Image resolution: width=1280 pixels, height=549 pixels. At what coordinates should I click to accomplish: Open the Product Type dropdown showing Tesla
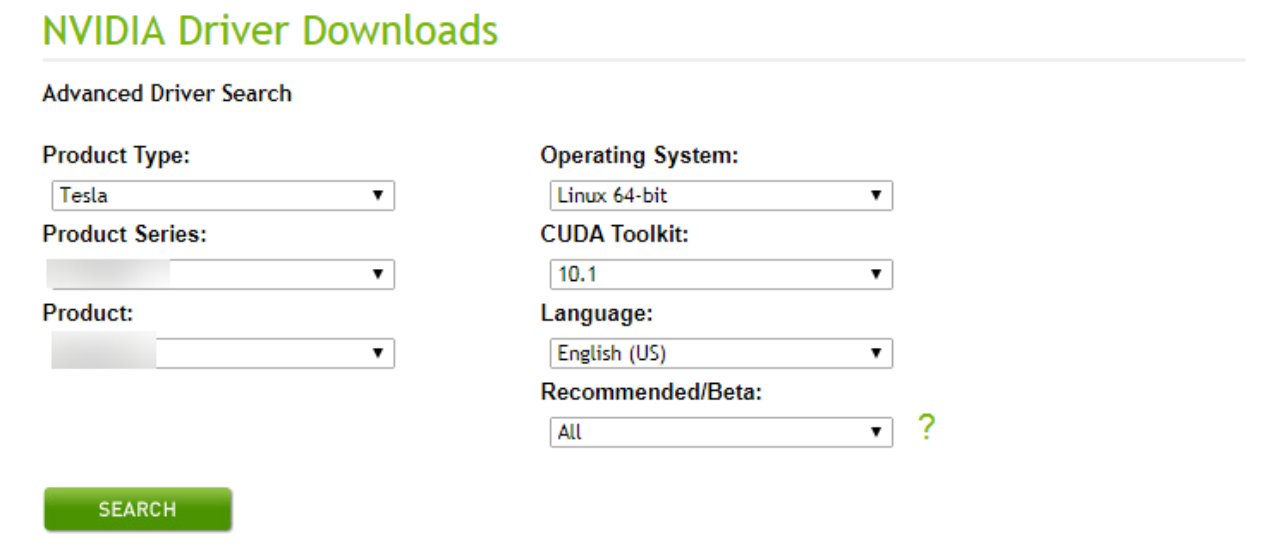[223, 196]
